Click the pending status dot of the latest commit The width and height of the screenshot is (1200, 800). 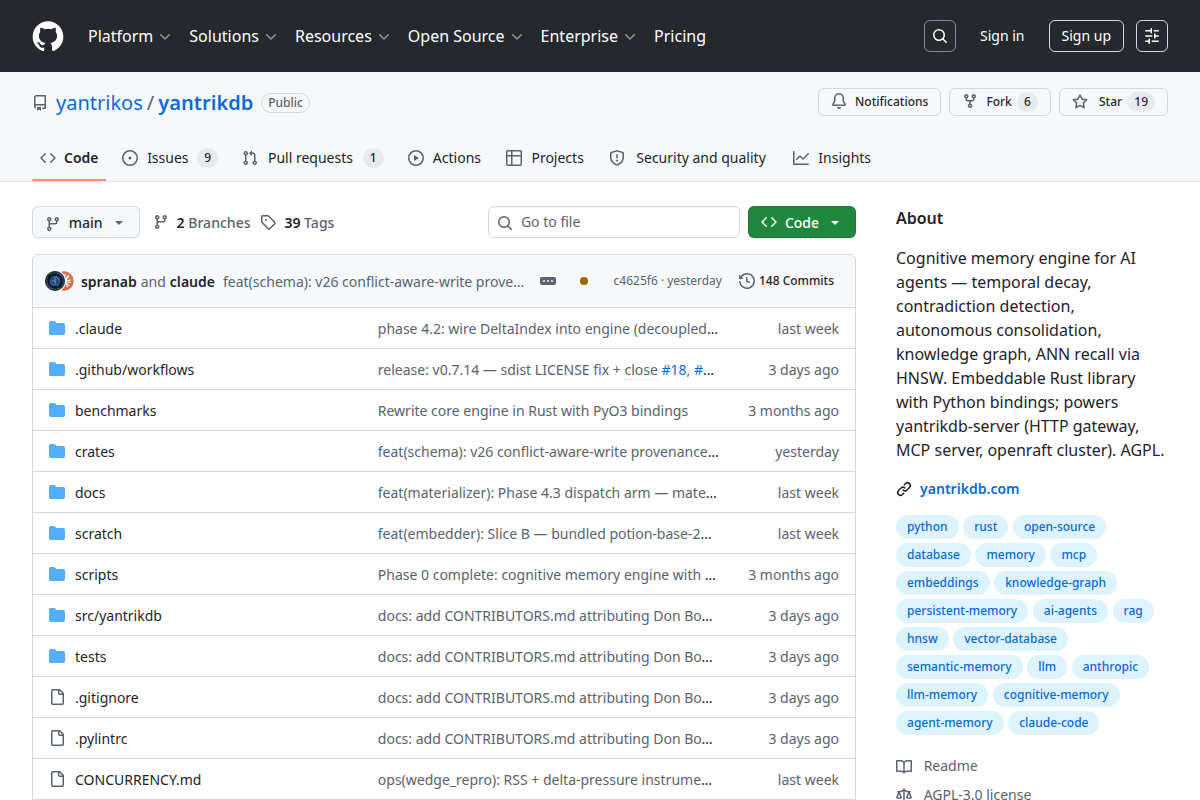click(584, 281)
